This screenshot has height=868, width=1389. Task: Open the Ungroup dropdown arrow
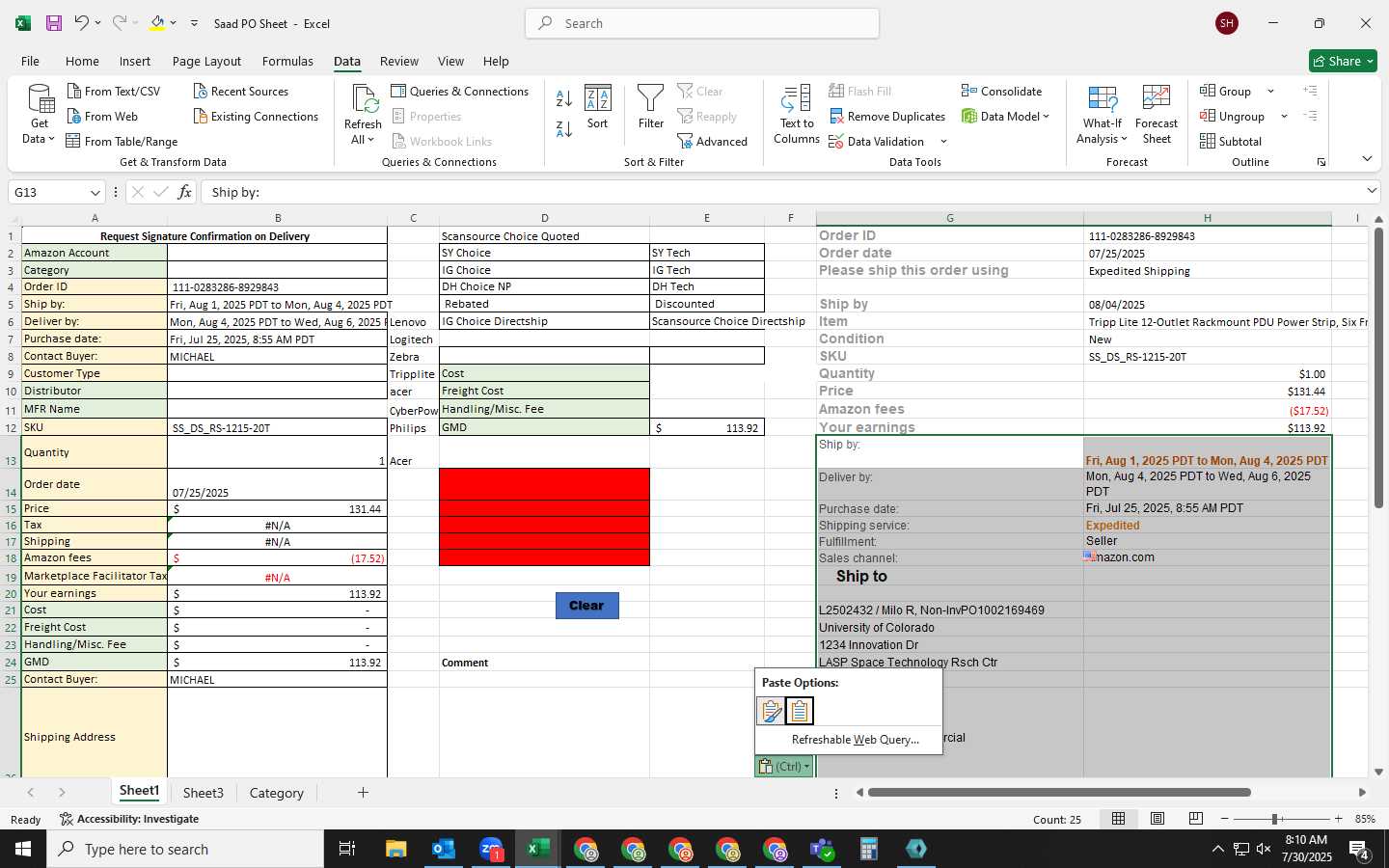click(1284, 116)
